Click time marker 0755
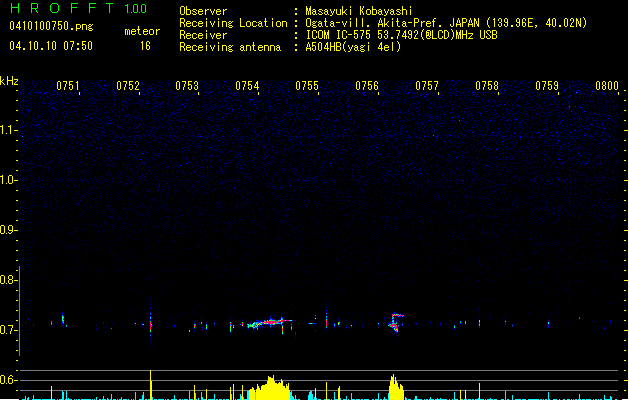 [x=307, y=86]
